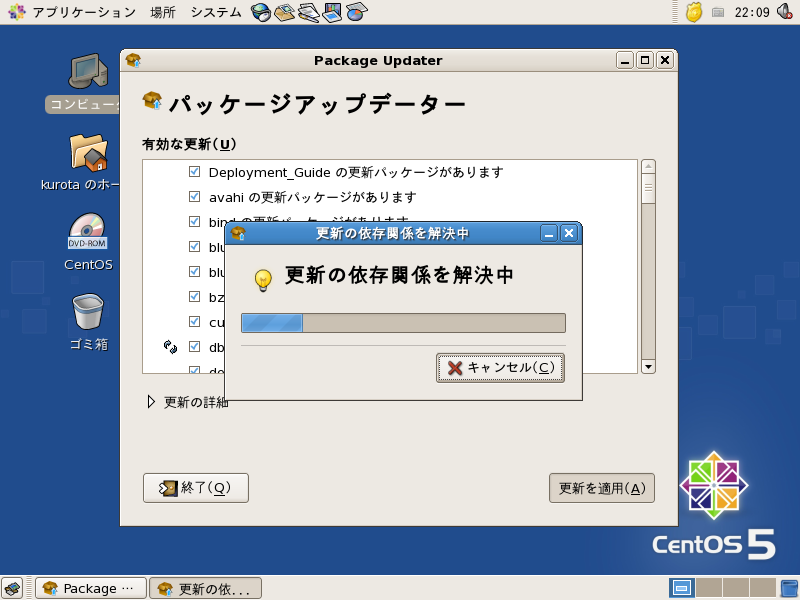The height and width of the screenshot is (600, 800).
Task: Click the trash applet icon in bottom-right panel
Action: point(790,588)
